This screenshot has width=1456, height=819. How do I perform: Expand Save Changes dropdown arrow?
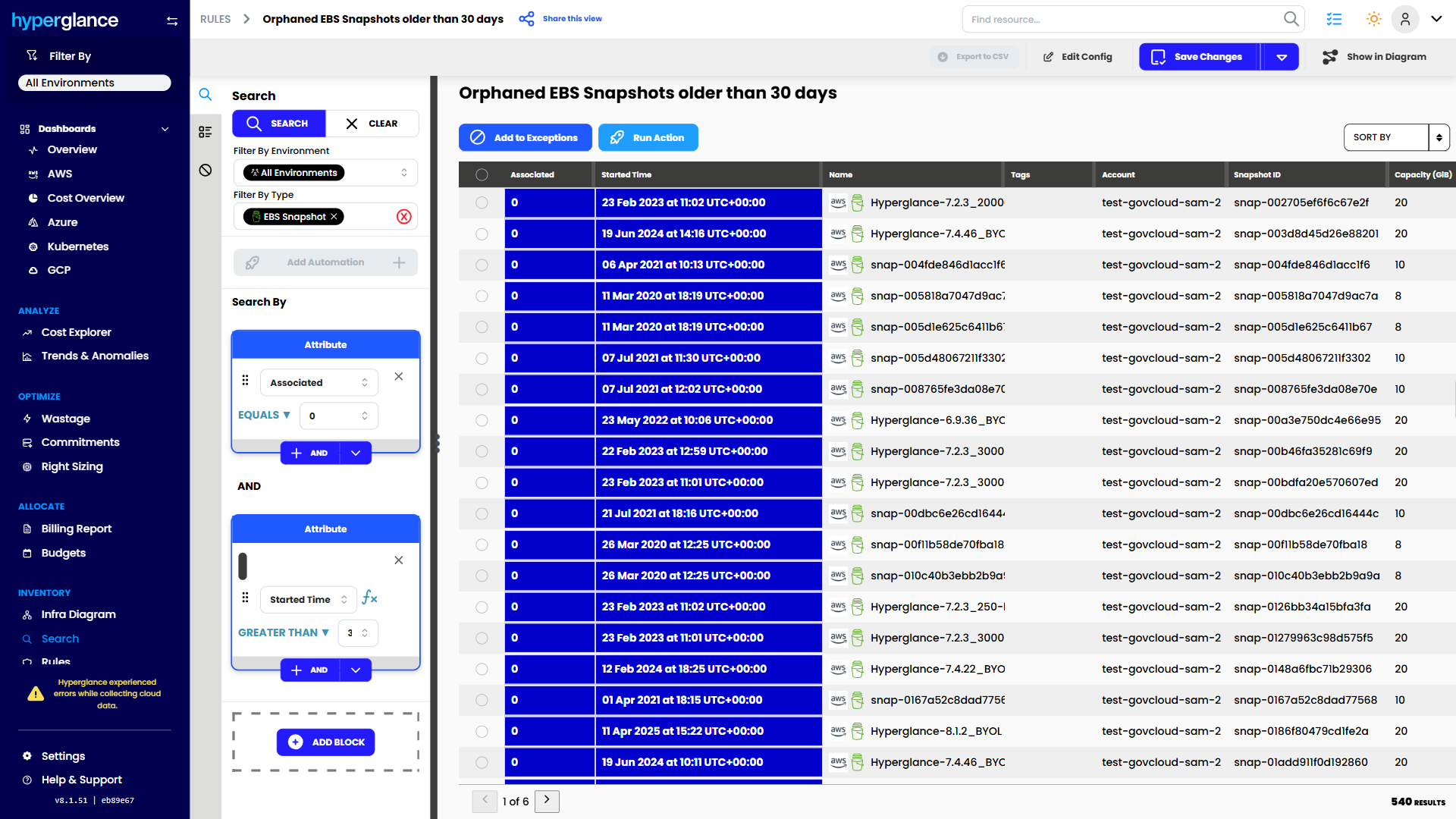tap(1282, 57)
